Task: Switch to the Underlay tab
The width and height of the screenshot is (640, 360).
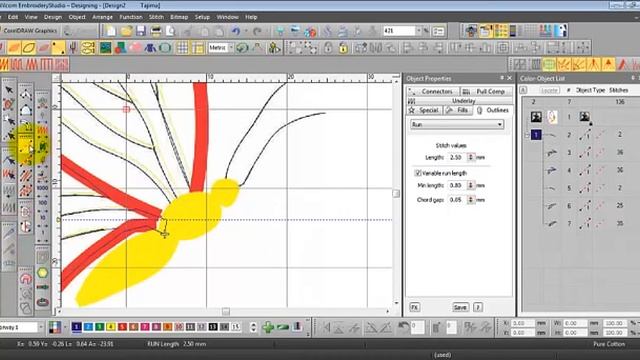Action: click(x=460, y=100)
